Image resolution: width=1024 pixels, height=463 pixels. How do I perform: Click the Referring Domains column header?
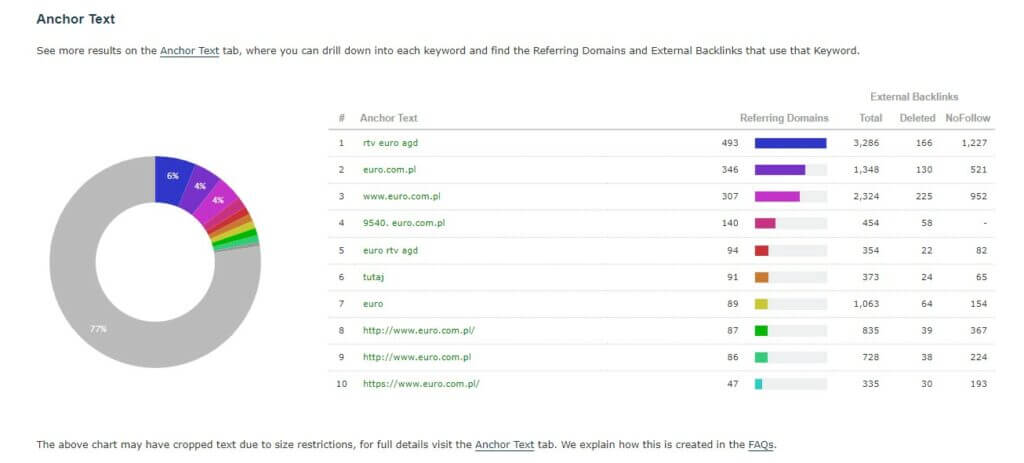784,118
